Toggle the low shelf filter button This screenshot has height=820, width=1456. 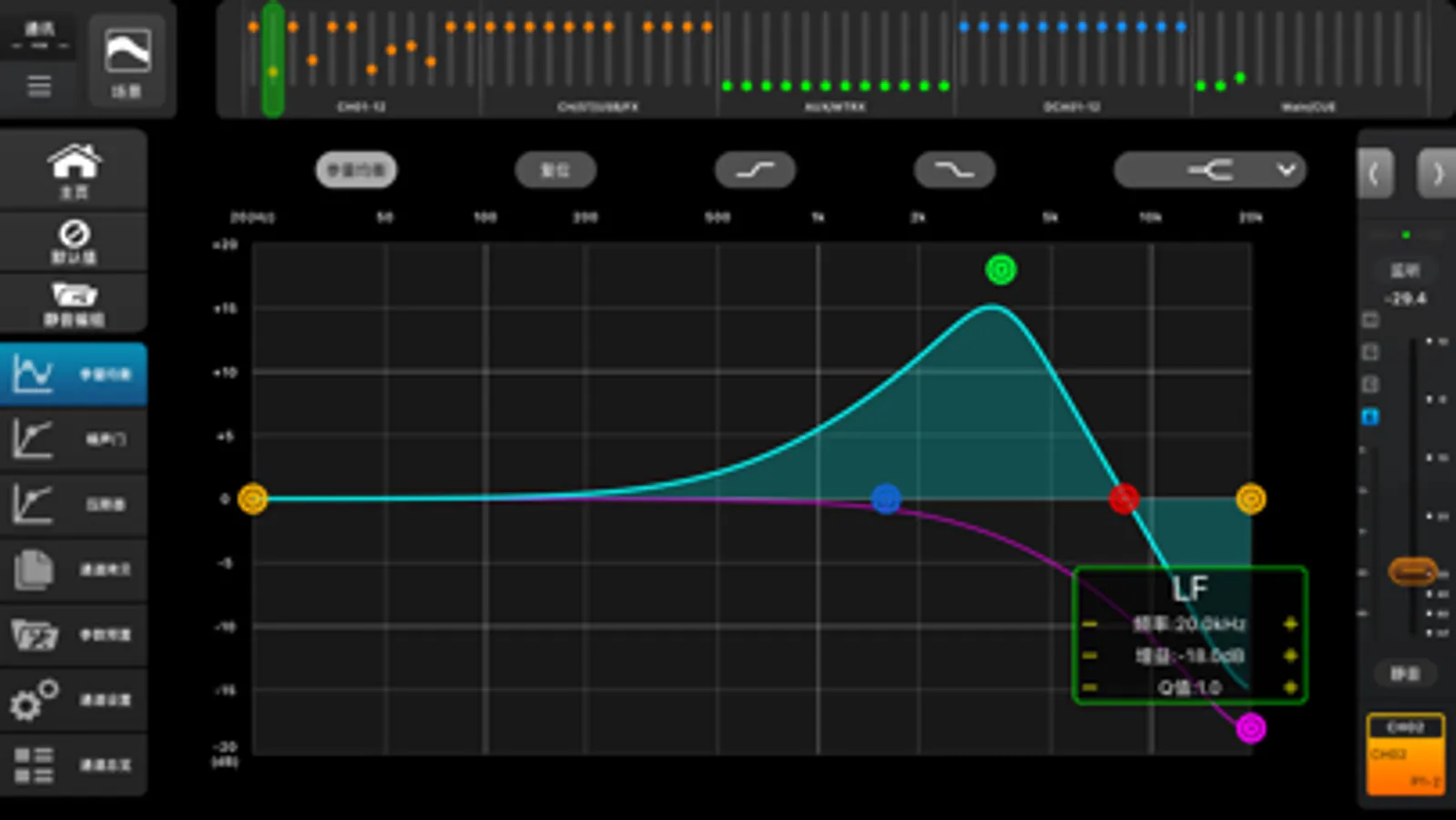(755, 169)
